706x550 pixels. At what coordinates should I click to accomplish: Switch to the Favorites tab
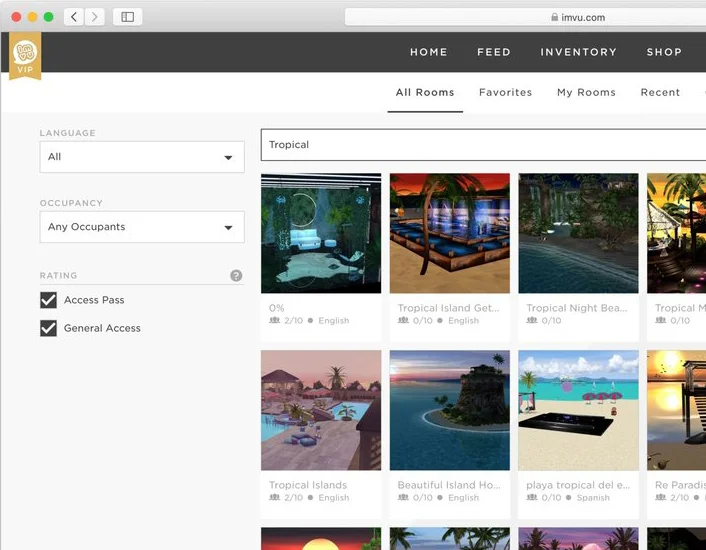click(x=505, y=92)
